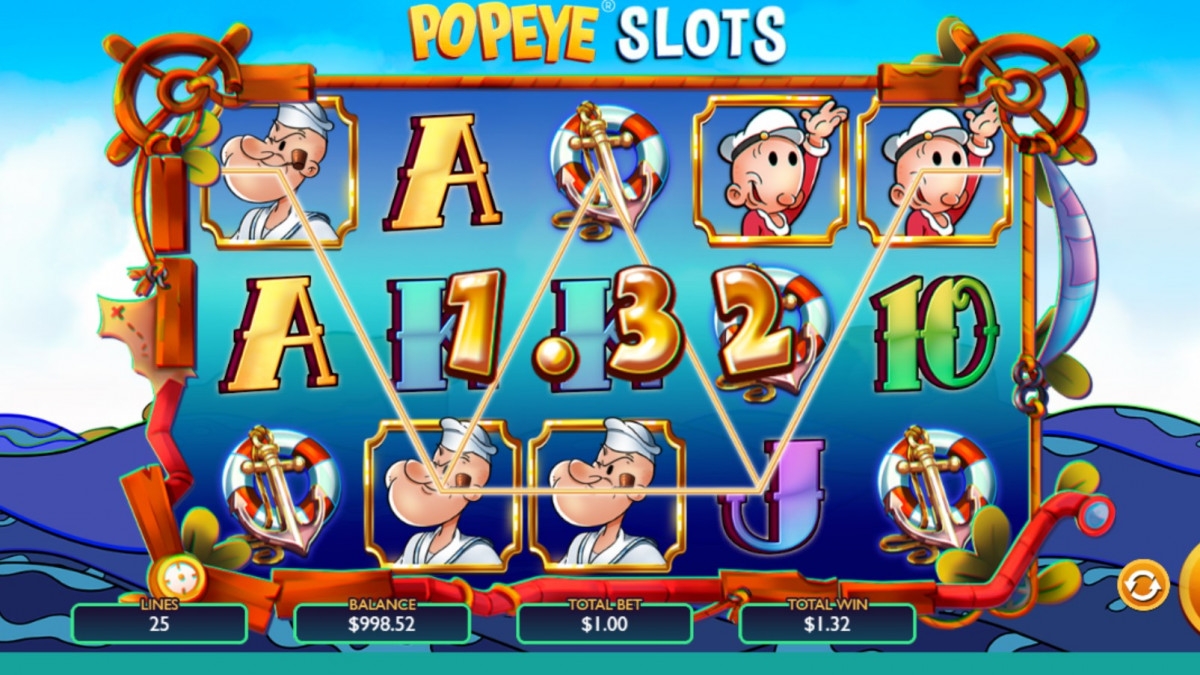The height and width of the screenshot is (675, 1200).
Task: Click the orange autoplay refresh icon
Action: click(1143, 584)
